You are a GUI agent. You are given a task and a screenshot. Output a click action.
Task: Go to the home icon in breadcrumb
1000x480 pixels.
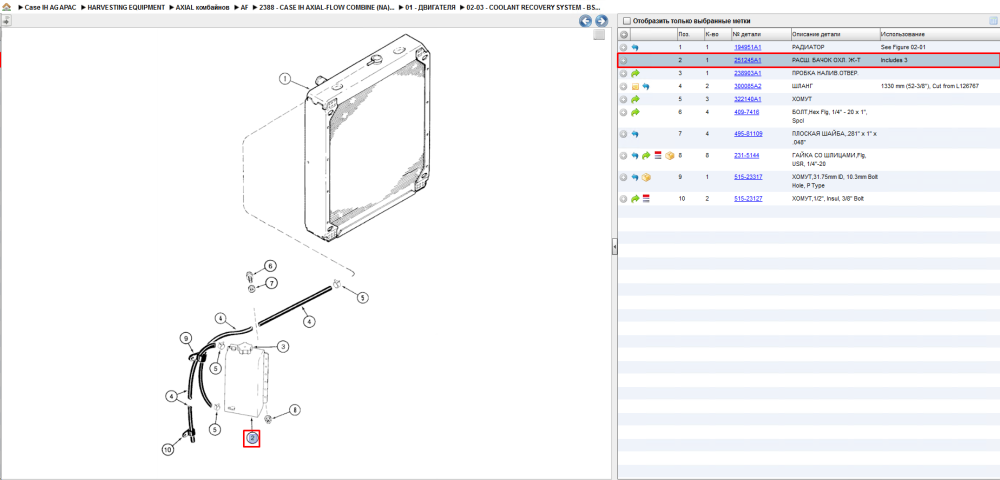pos(6,7)
